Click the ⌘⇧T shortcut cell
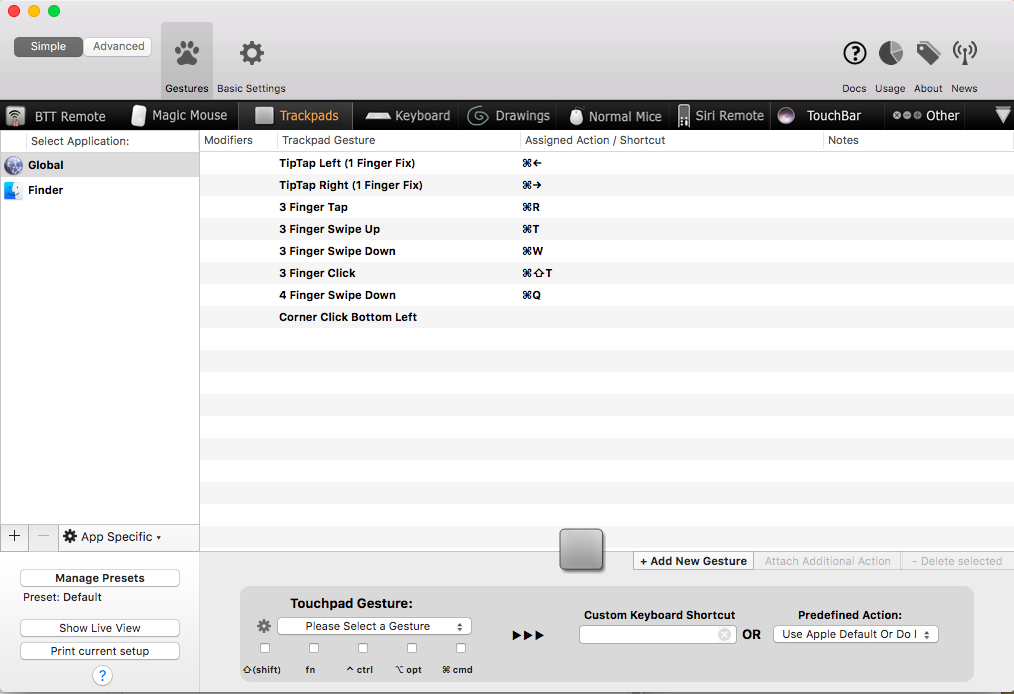1014x694 pixels. click(x=537, y=273)
